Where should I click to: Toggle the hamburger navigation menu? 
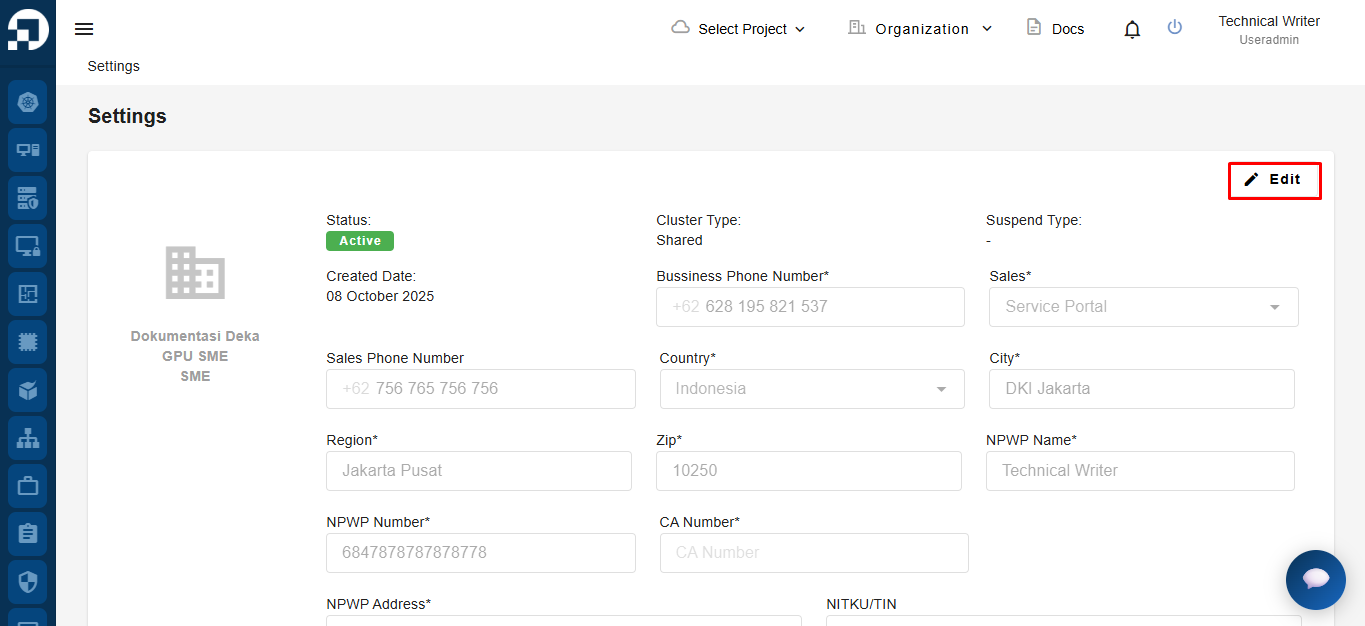[84, 29]
